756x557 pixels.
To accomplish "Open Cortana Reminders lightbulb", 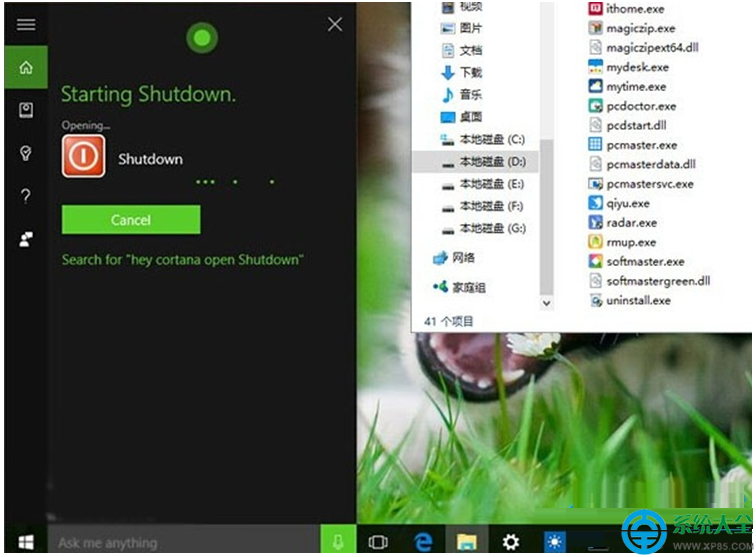I will [x=26, y=153].
